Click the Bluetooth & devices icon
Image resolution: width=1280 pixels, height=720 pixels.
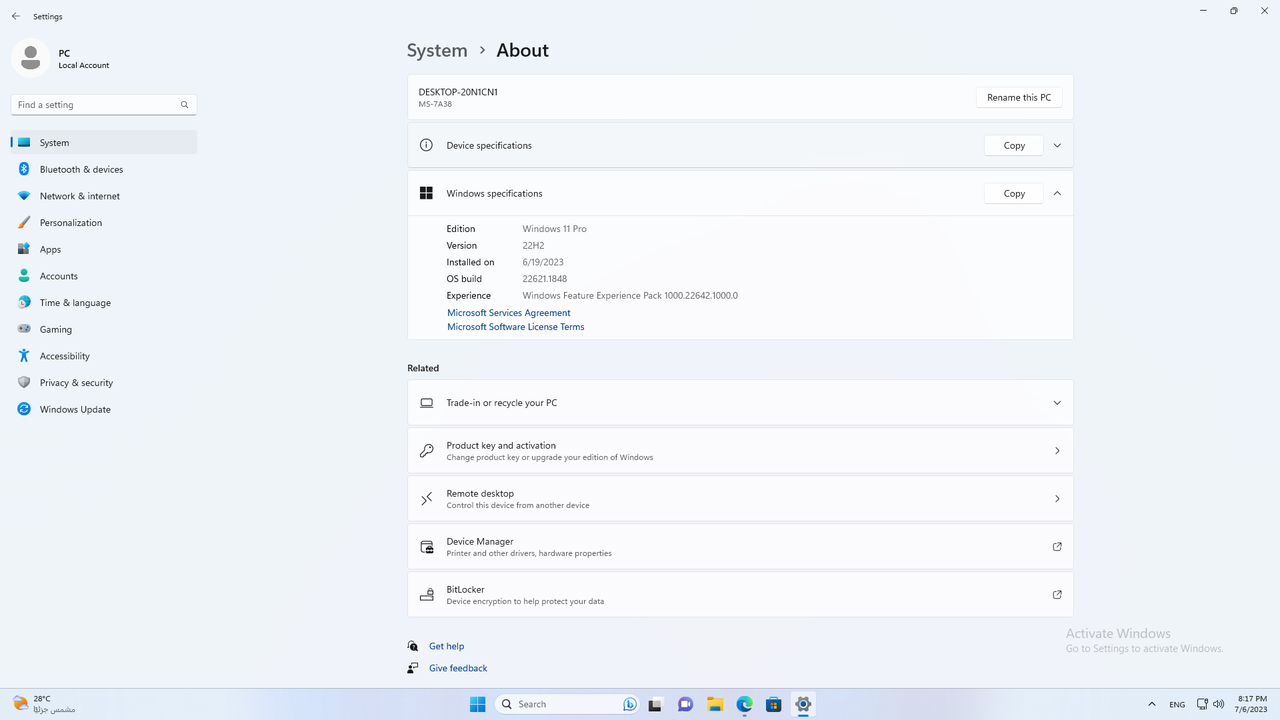pyautogui.click(x=24, y=169)
